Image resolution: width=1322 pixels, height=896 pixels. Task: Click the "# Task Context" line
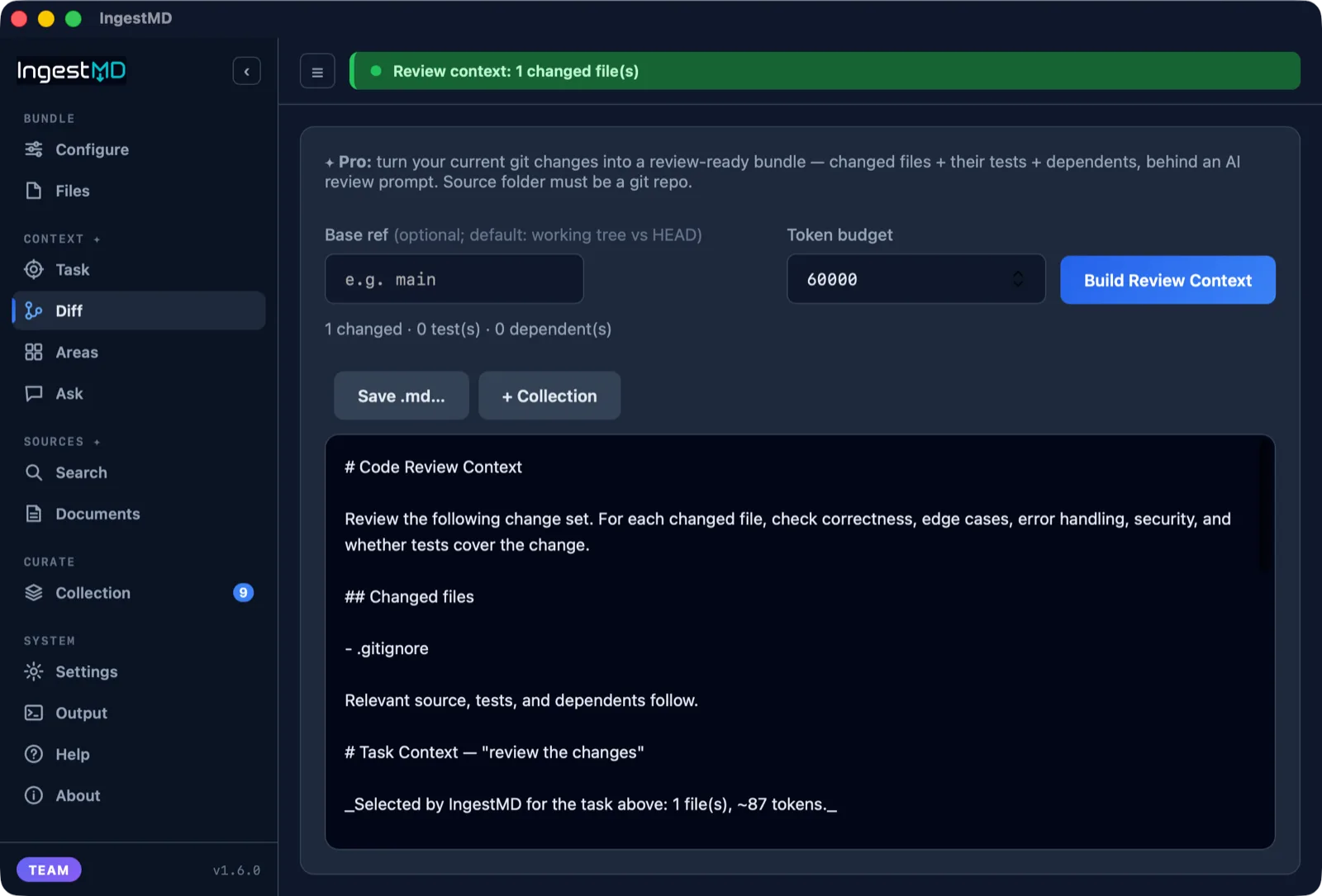pos(494,752)
